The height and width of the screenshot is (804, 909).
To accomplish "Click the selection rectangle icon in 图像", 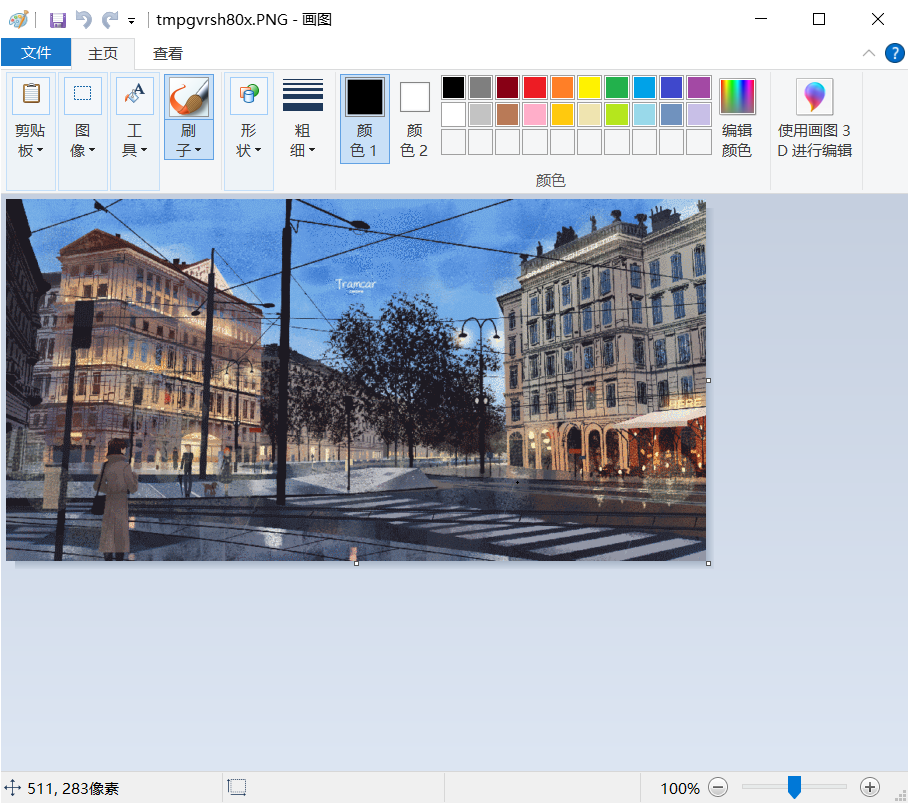I will point(82,94).
